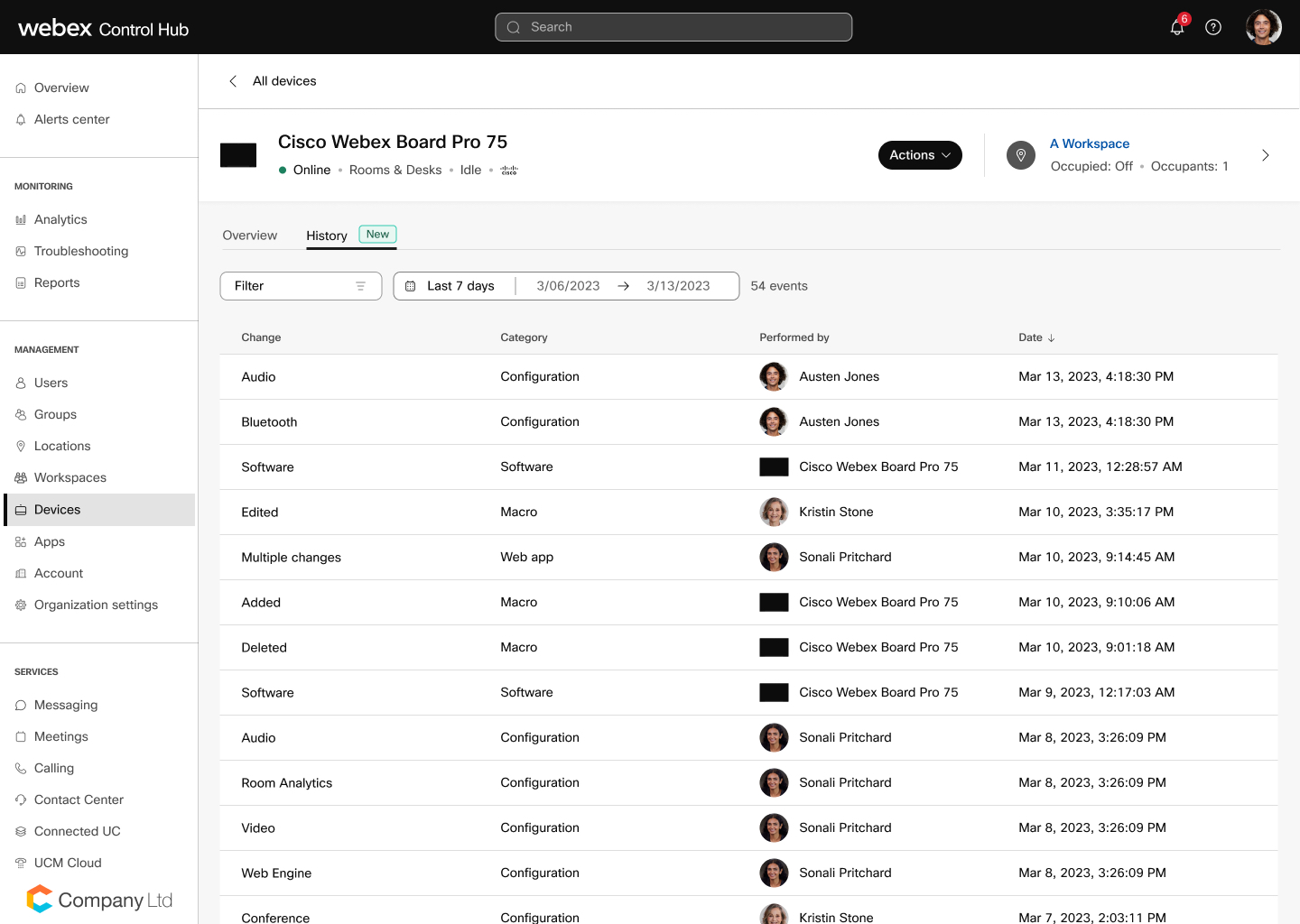Click the Troubleshooting icon in sidebar

coord(21,251)
